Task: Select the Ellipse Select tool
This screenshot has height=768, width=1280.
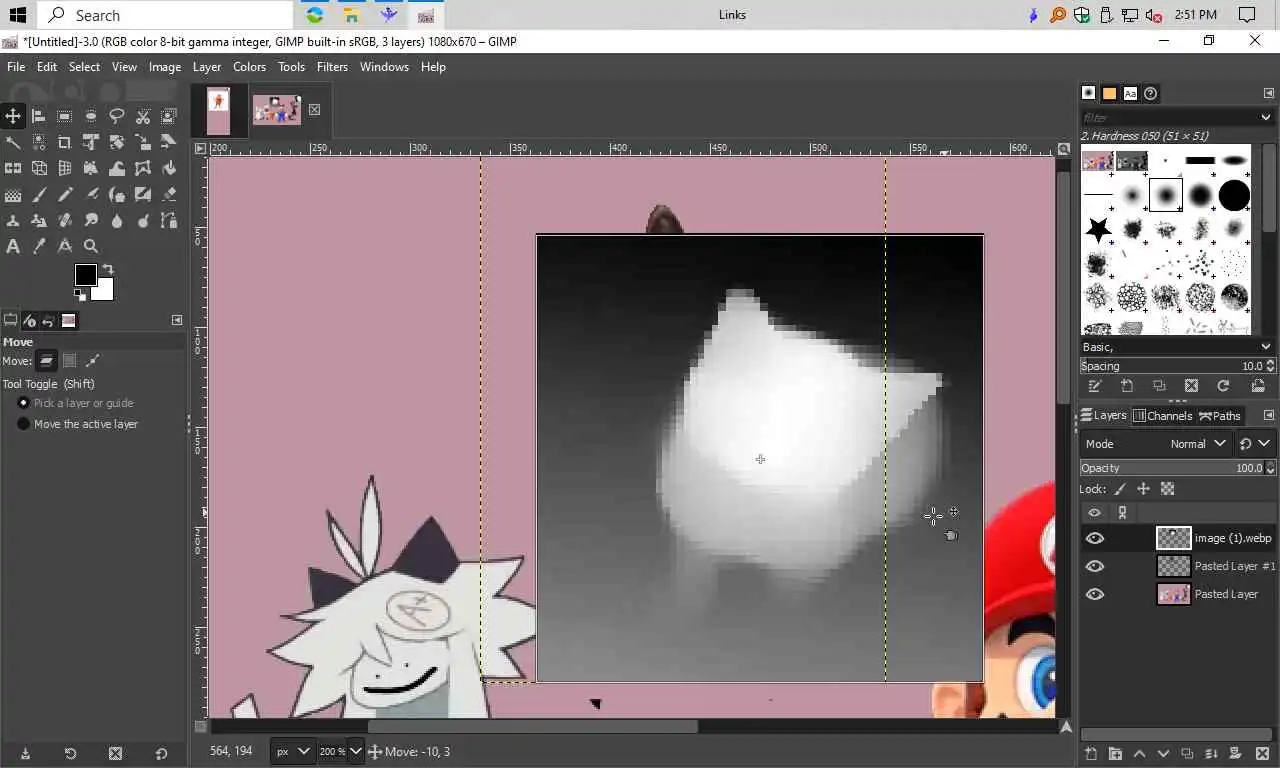Action: tap(91, 116)
